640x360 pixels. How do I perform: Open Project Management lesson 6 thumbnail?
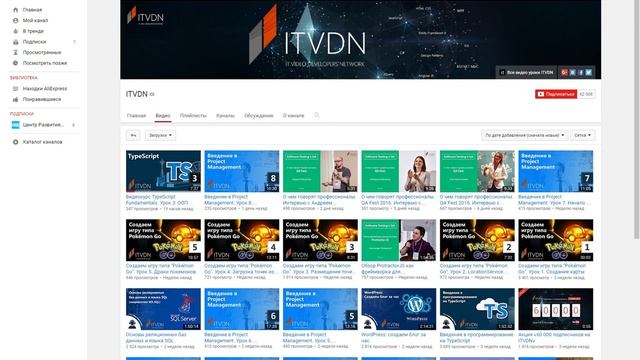pos(242,309)
